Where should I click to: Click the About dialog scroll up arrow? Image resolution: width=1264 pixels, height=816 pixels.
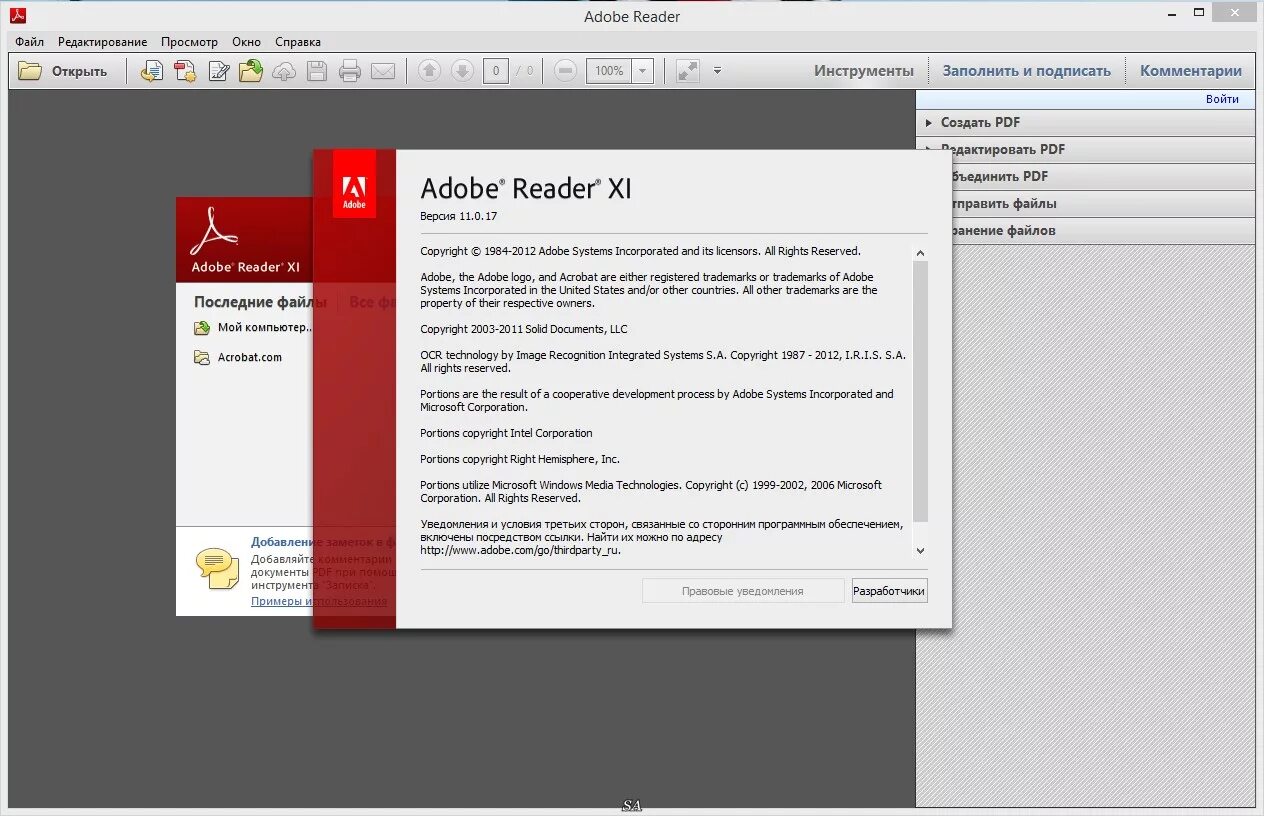tap(920, 253)
